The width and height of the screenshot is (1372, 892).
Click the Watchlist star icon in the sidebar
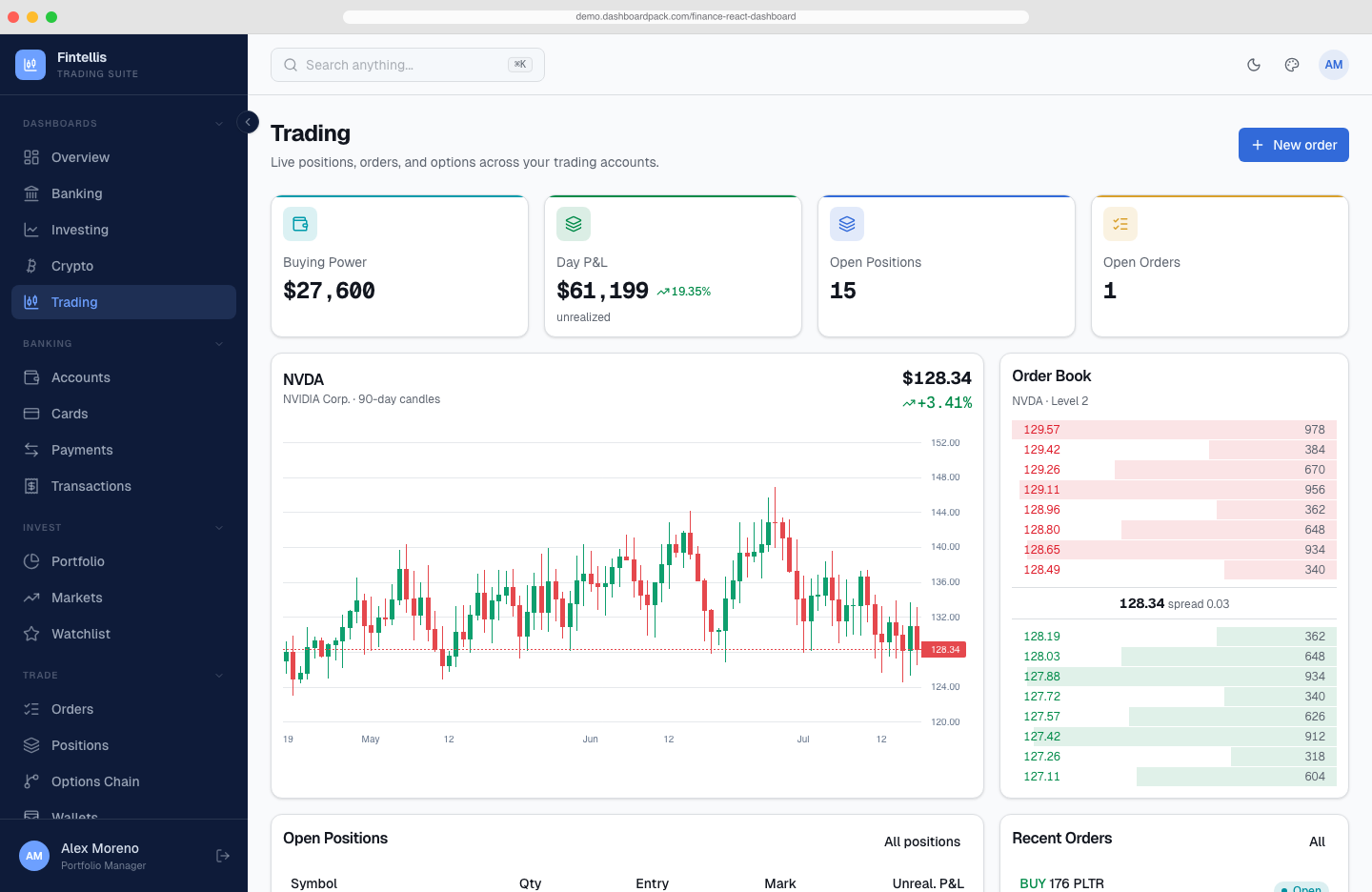point(31,634)
